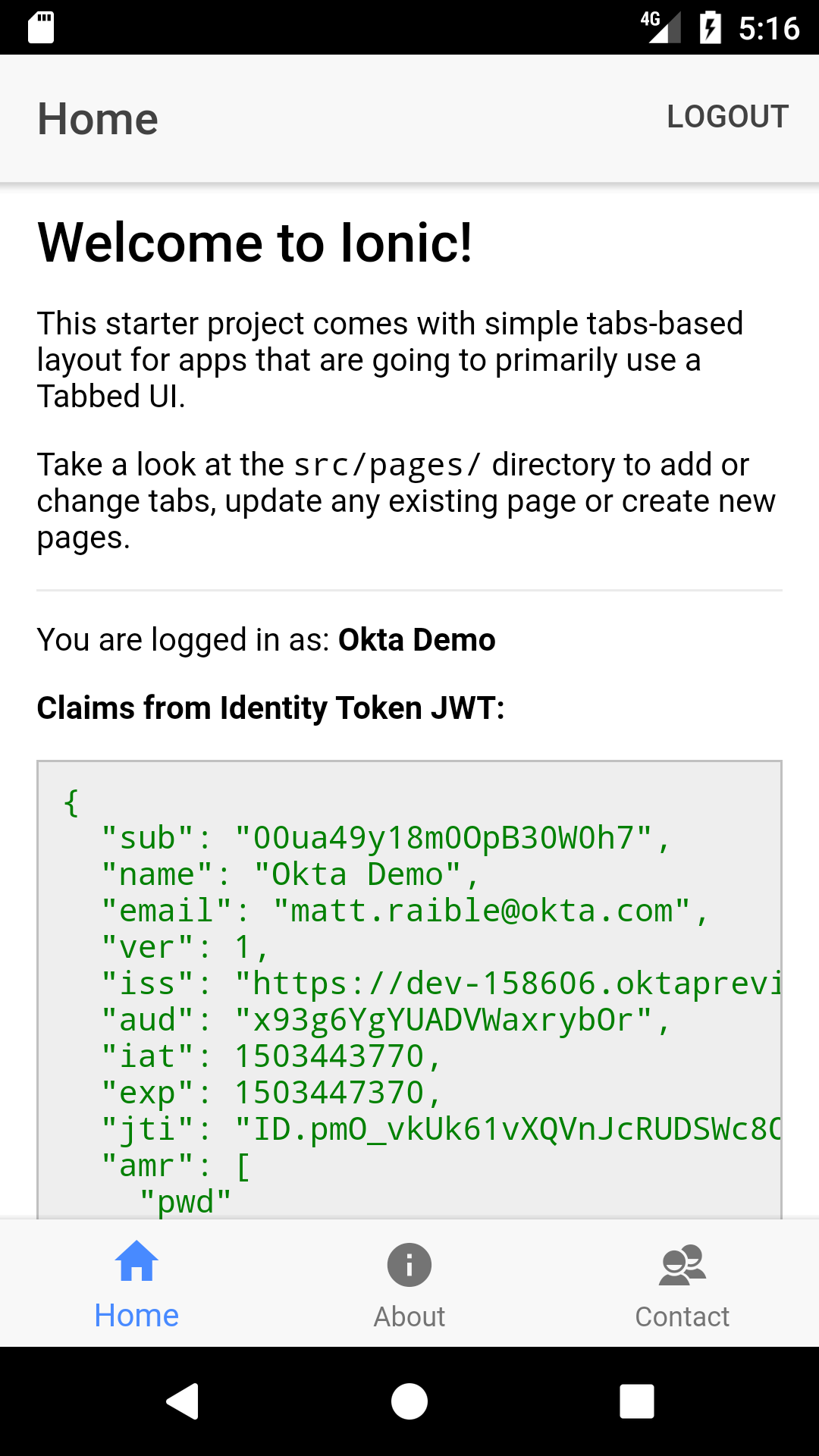
Task: Tap the Claims from Identity Token JWT heading
Action: click(x=271, y=708)
